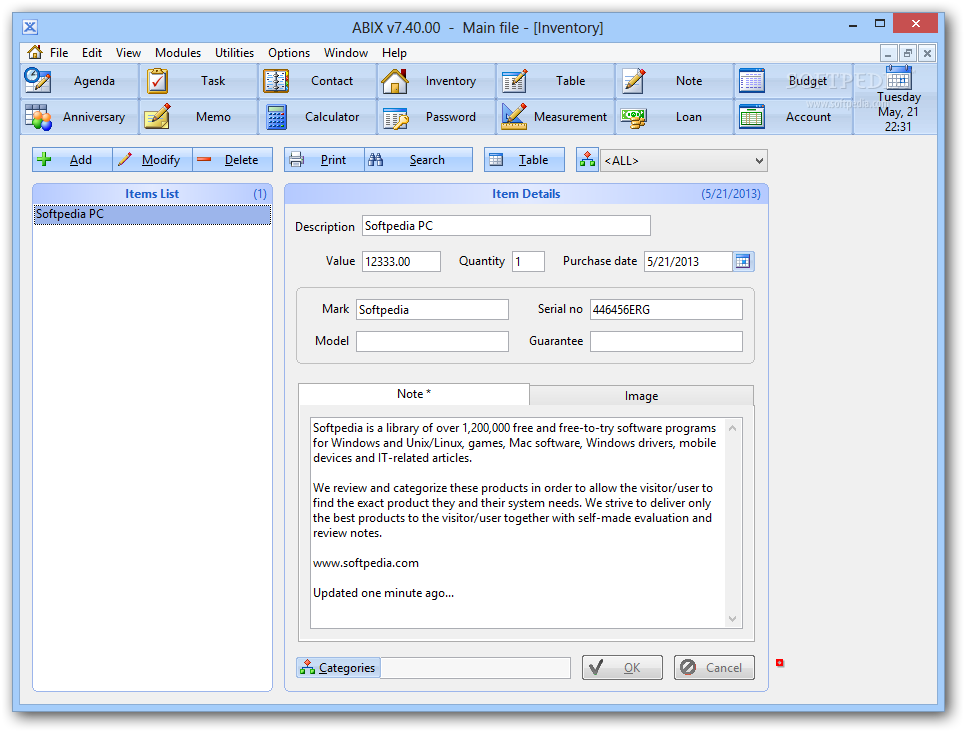This screenshot has width=965, height=732.
Task: Open the Measurement module
Action: (555, 117)
